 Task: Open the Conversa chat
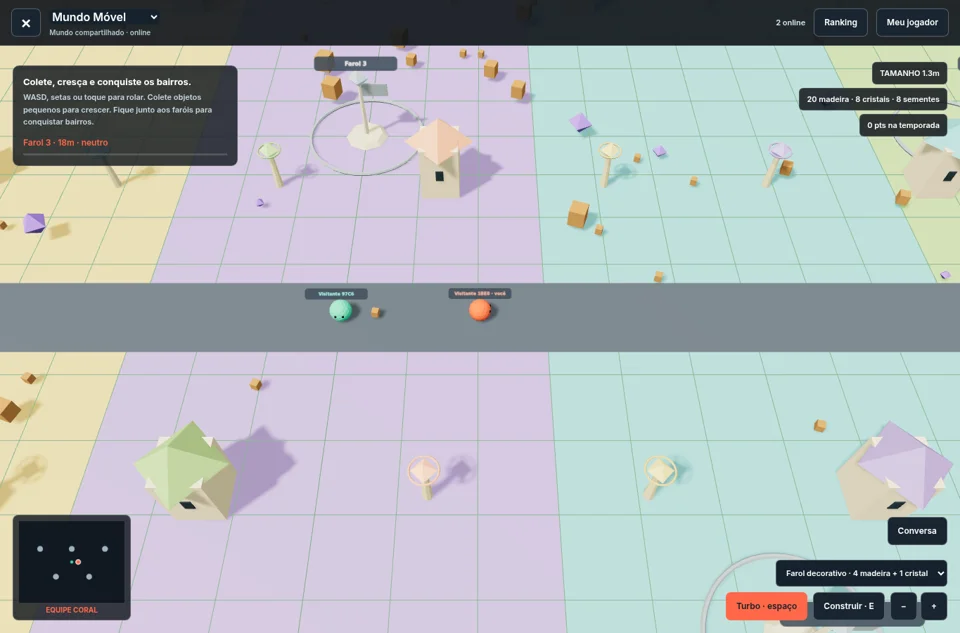917,531
